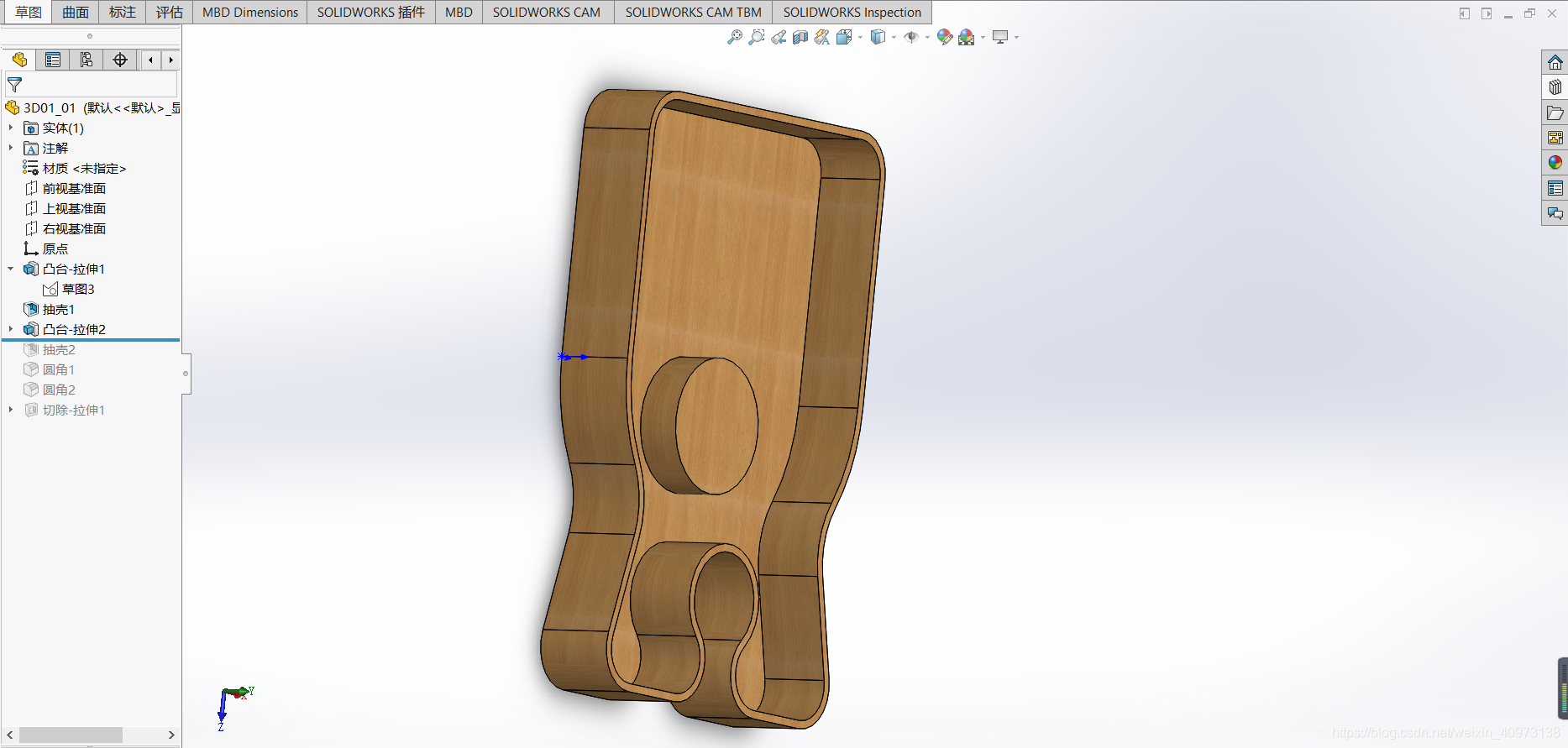Select the 抽壳1 shell feature

coord(50,309)
